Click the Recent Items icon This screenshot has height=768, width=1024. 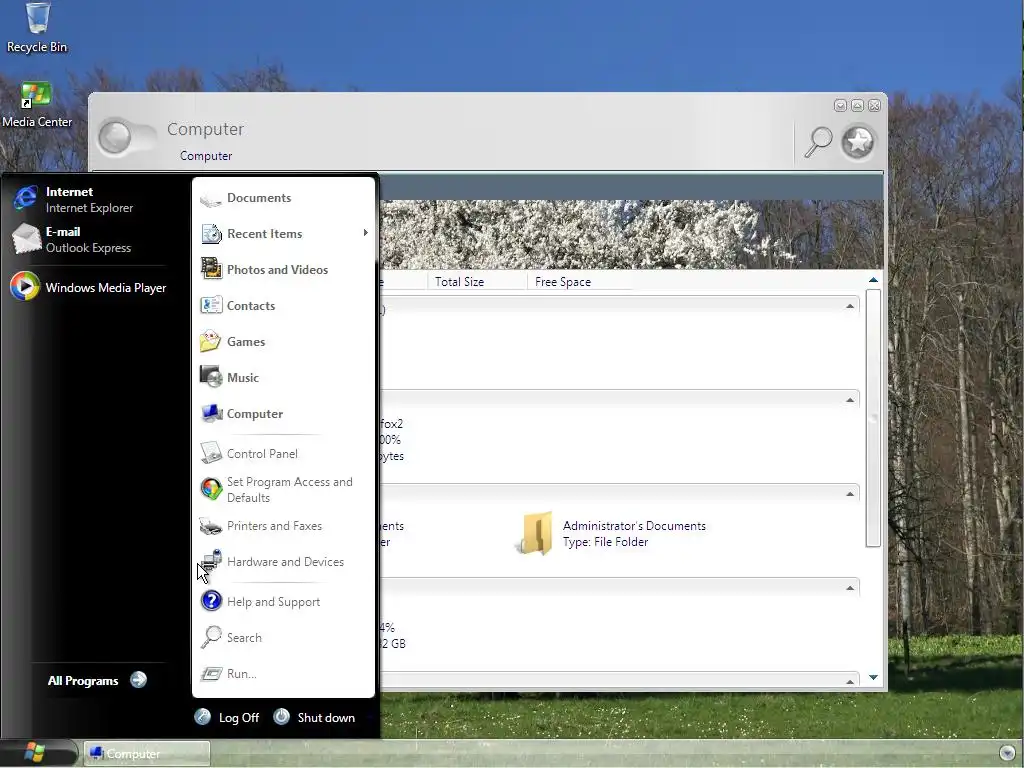[211, 234]
